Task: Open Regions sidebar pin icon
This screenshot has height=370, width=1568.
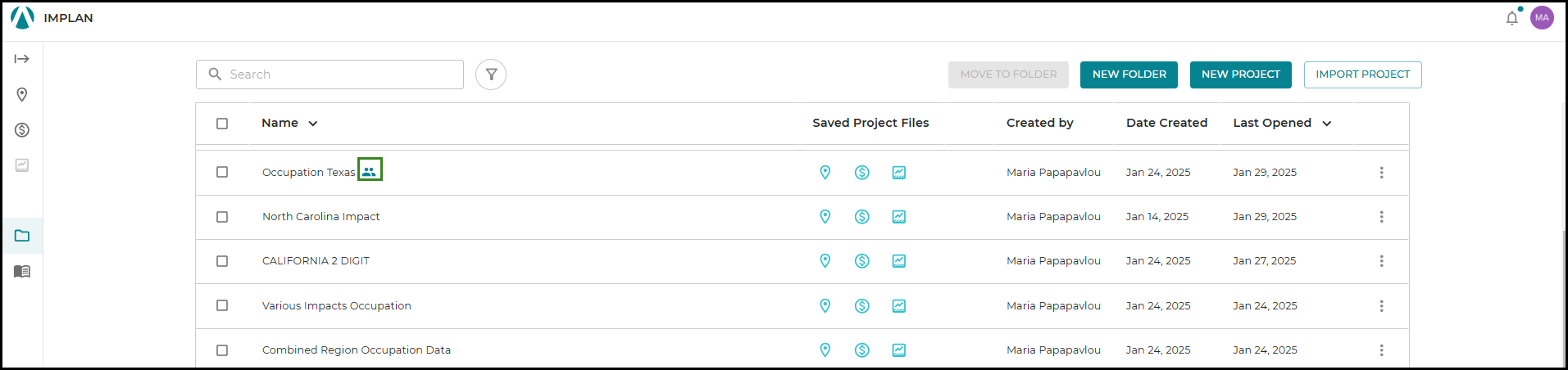Action: point(22,95)
